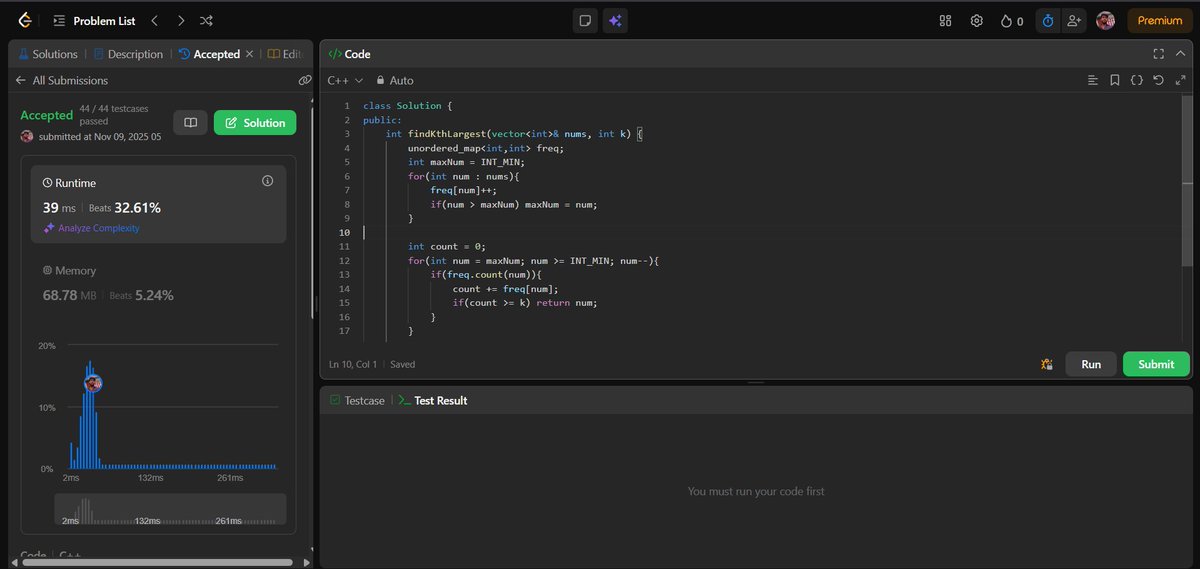Screen dimensions: 1200x569
Task: Toggle the stopwatch timer
Action: (x=1048, y=20)
